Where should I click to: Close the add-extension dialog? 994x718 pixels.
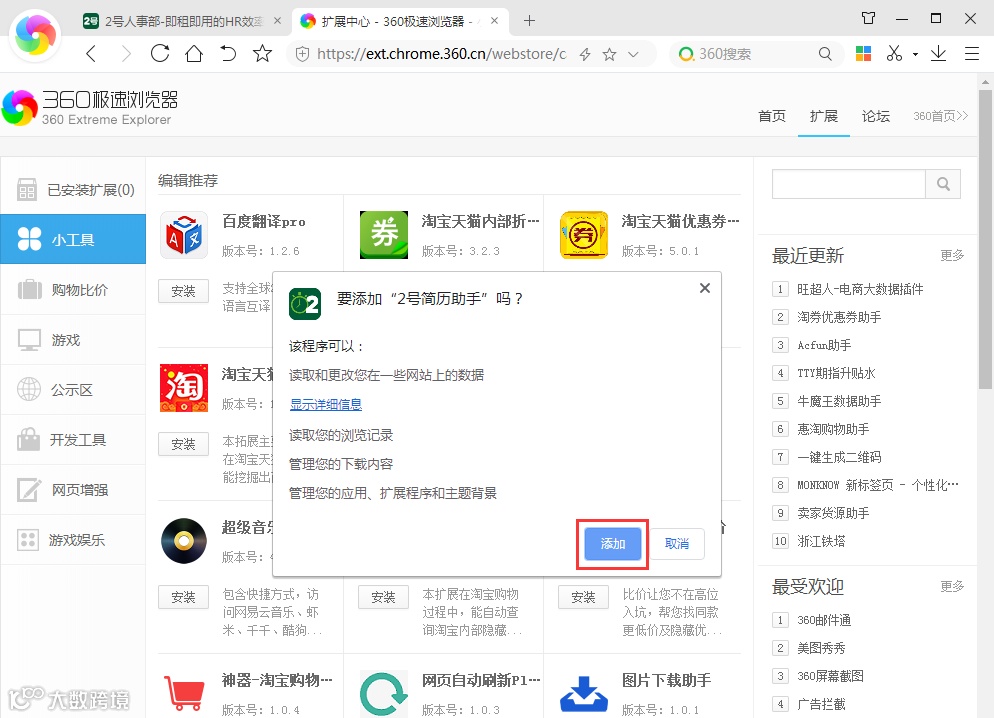pos(704,288)
